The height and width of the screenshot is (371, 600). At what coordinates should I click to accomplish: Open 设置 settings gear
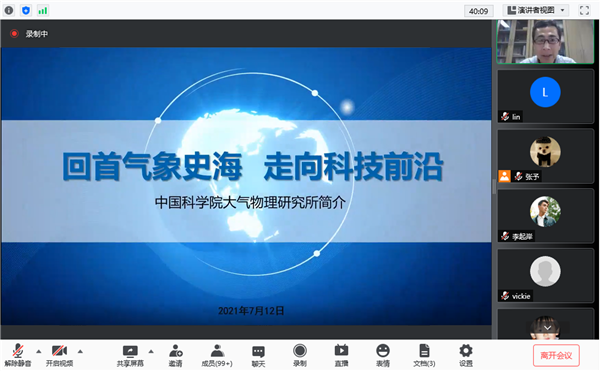[x=466, y=356]
